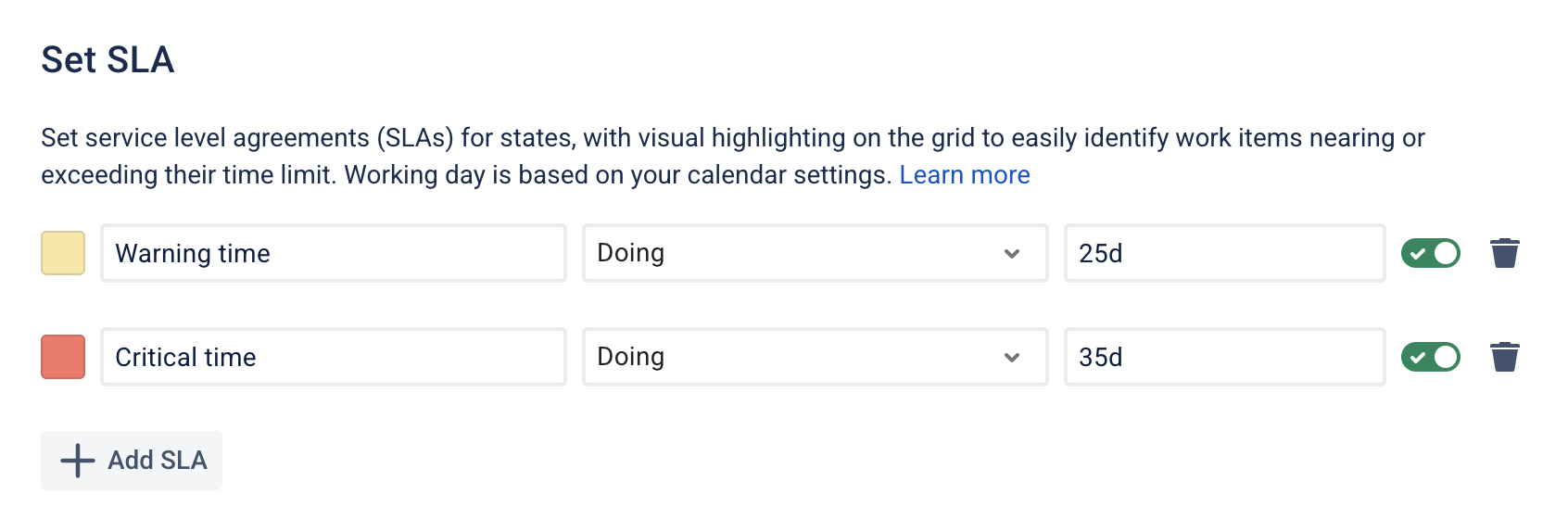Open the Doing state dropdown for Warning time
1568x519 pixels.
click(x=814, y=253)
